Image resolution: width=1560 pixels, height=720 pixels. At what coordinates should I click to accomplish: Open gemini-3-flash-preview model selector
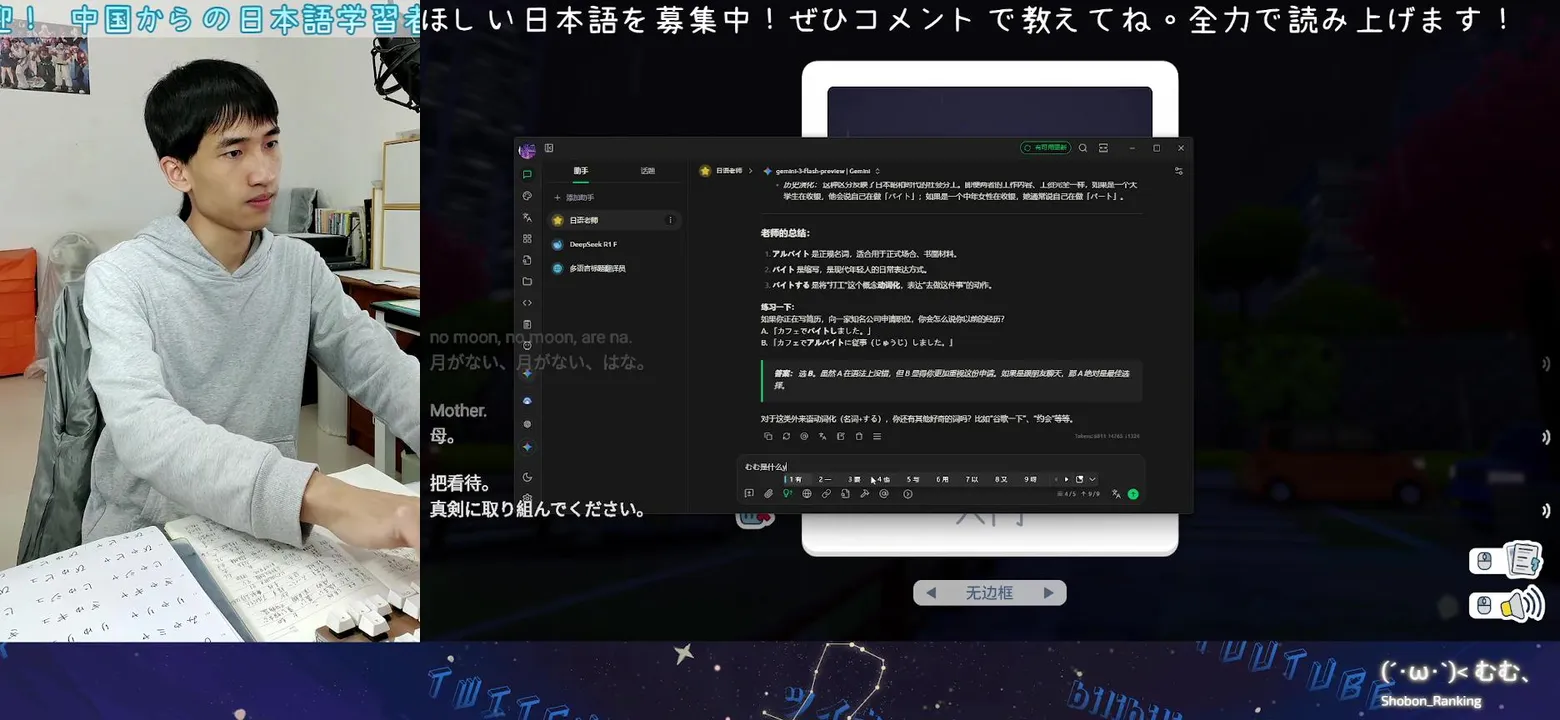click(823, 171)
